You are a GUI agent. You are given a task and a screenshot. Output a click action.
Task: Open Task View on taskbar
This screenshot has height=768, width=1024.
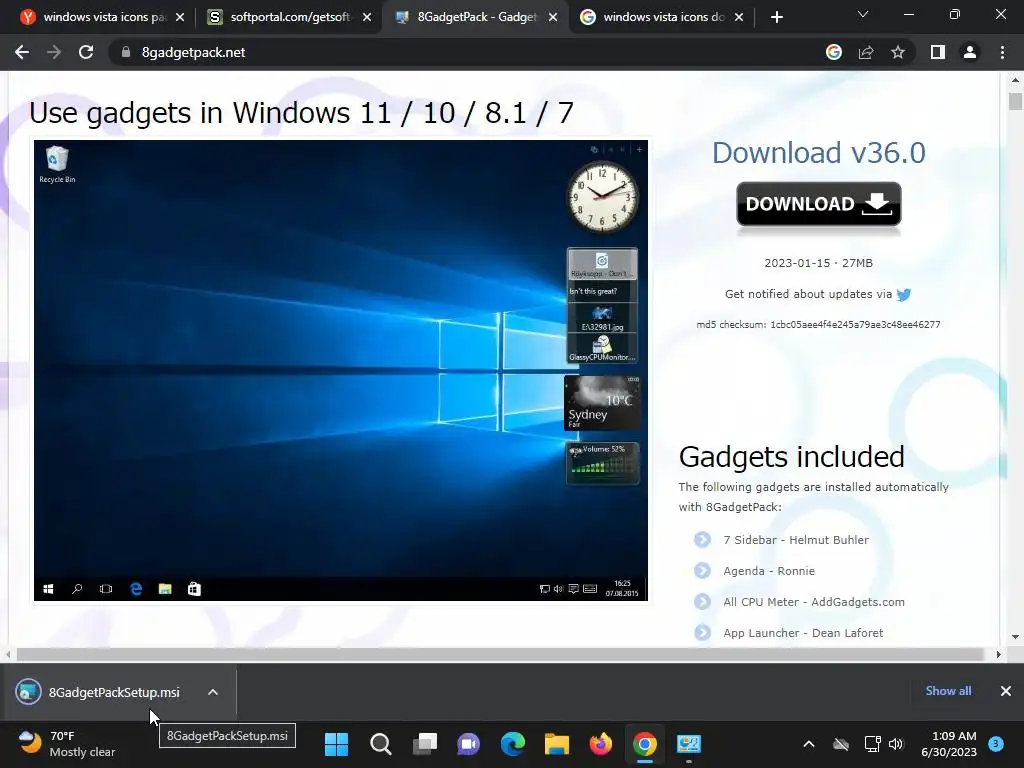point(424,744)
